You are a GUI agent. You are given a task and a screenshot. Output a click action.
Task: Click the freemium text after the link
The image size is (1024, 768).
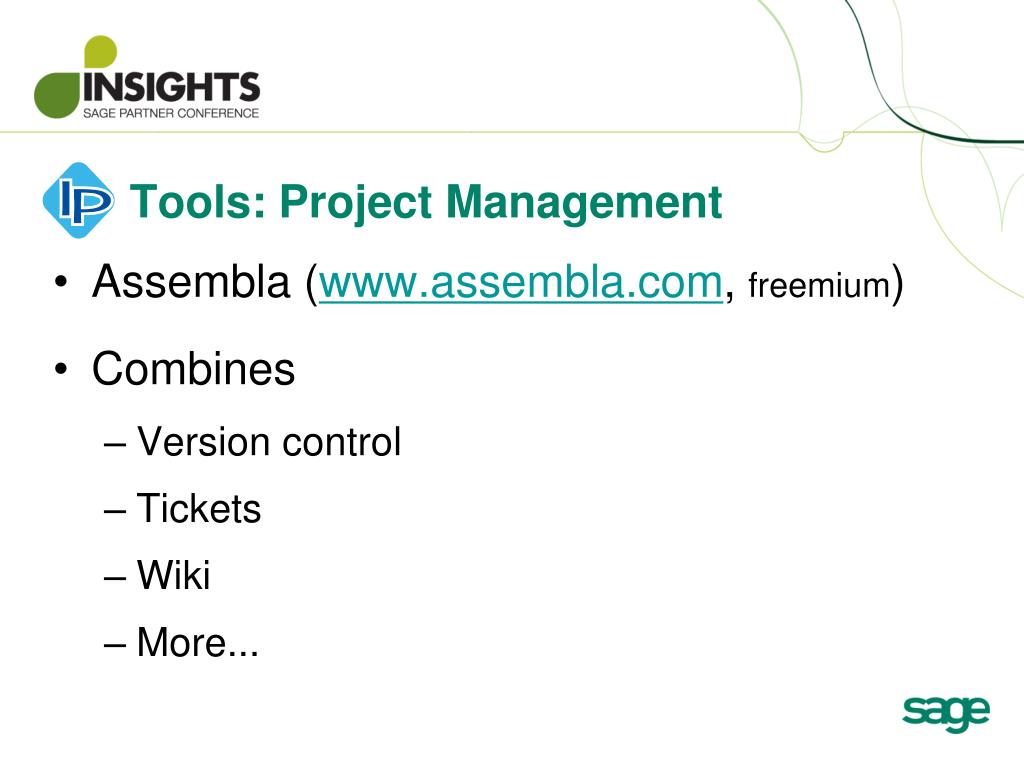click(819, 285)
